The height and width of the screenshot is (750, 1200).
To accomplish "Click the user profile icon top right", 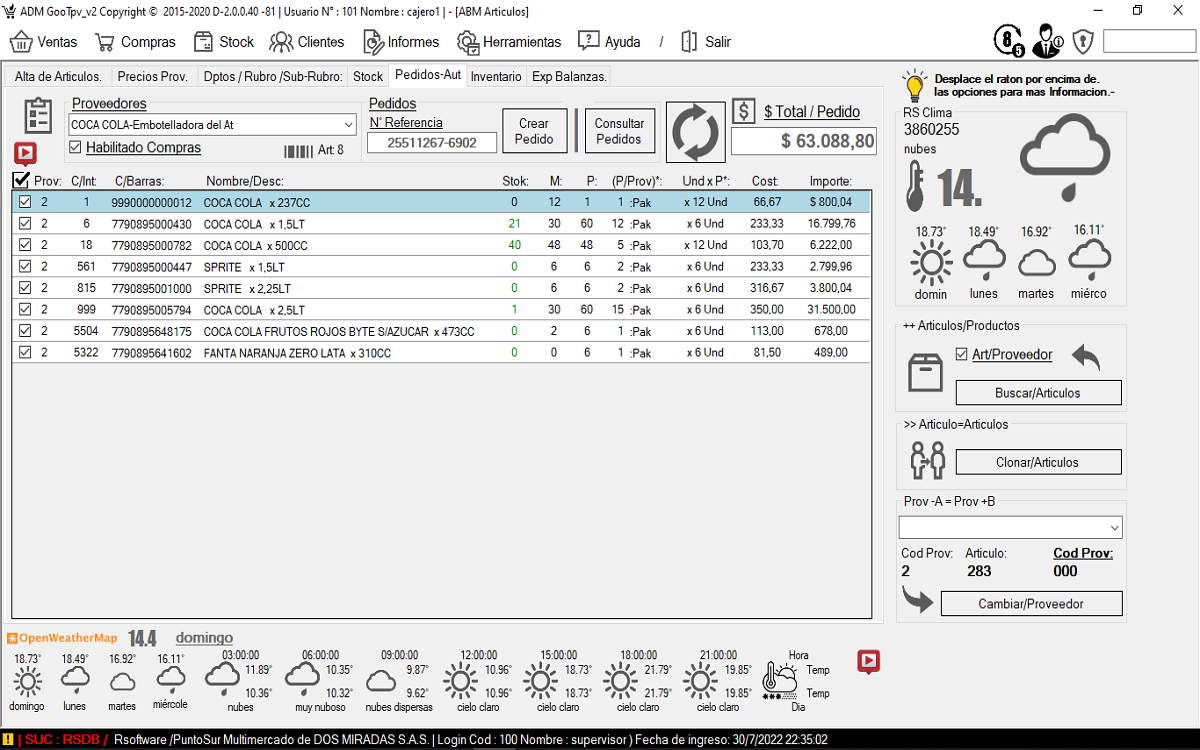I will (1049, 40).
